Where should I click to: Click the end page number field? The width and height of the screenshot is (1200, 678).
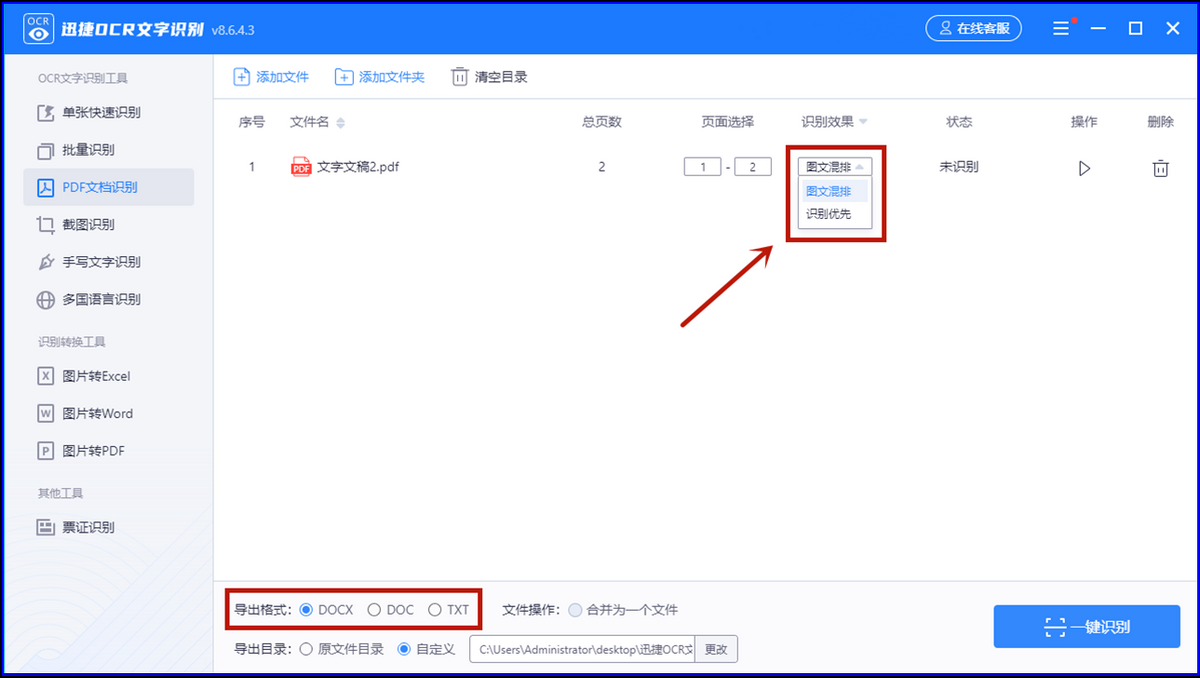tap(753, 167)
